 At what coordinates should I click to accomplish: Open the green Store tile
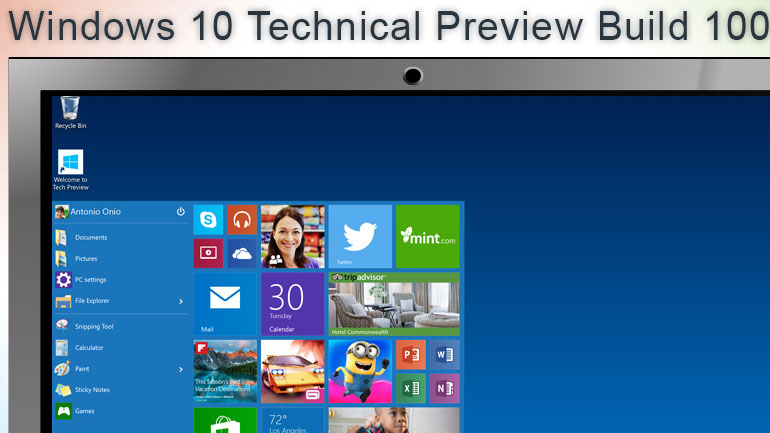click(225, 420)
